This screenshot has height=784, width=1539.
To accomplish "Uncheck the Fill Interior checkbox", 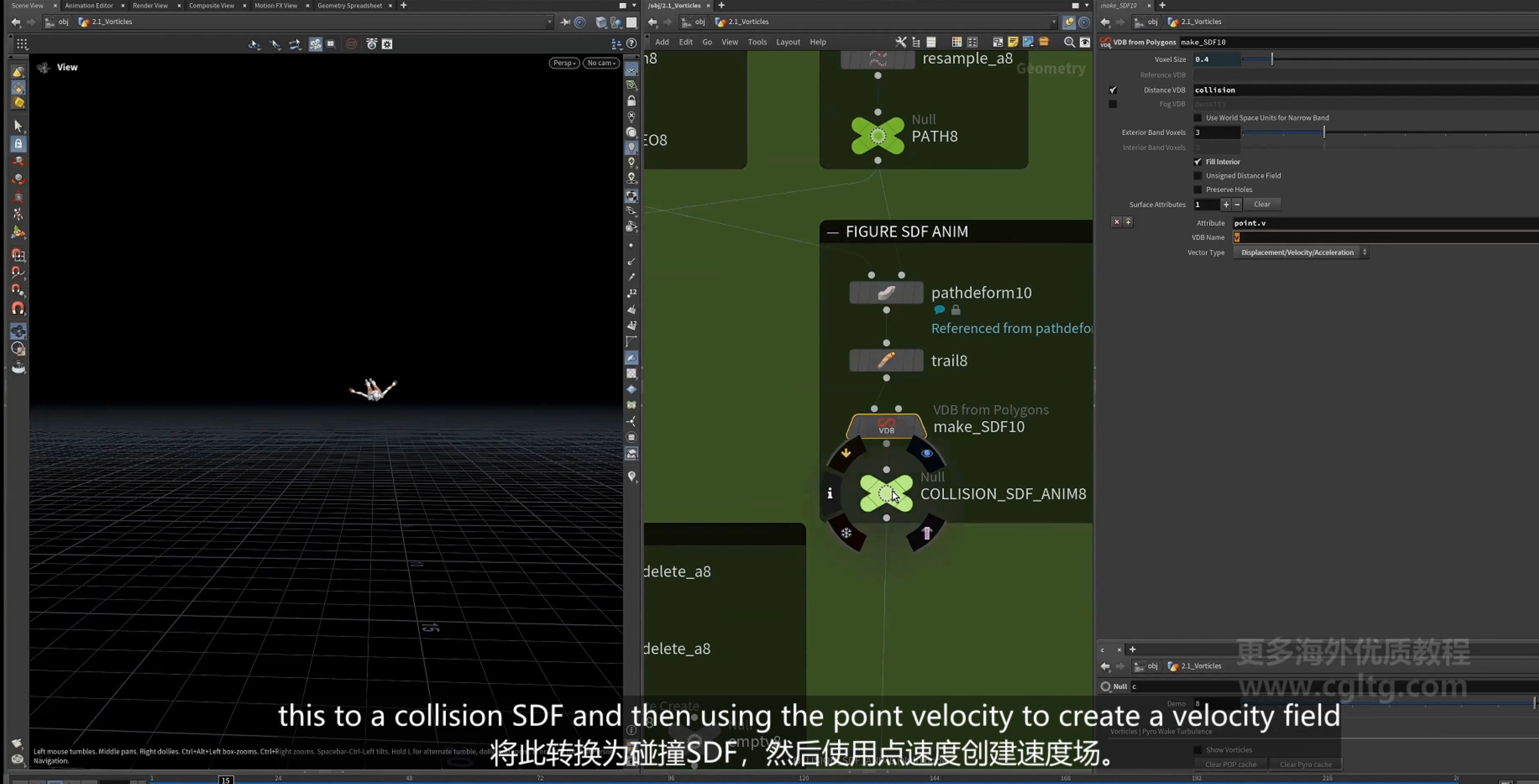I will coord(1197,162).
